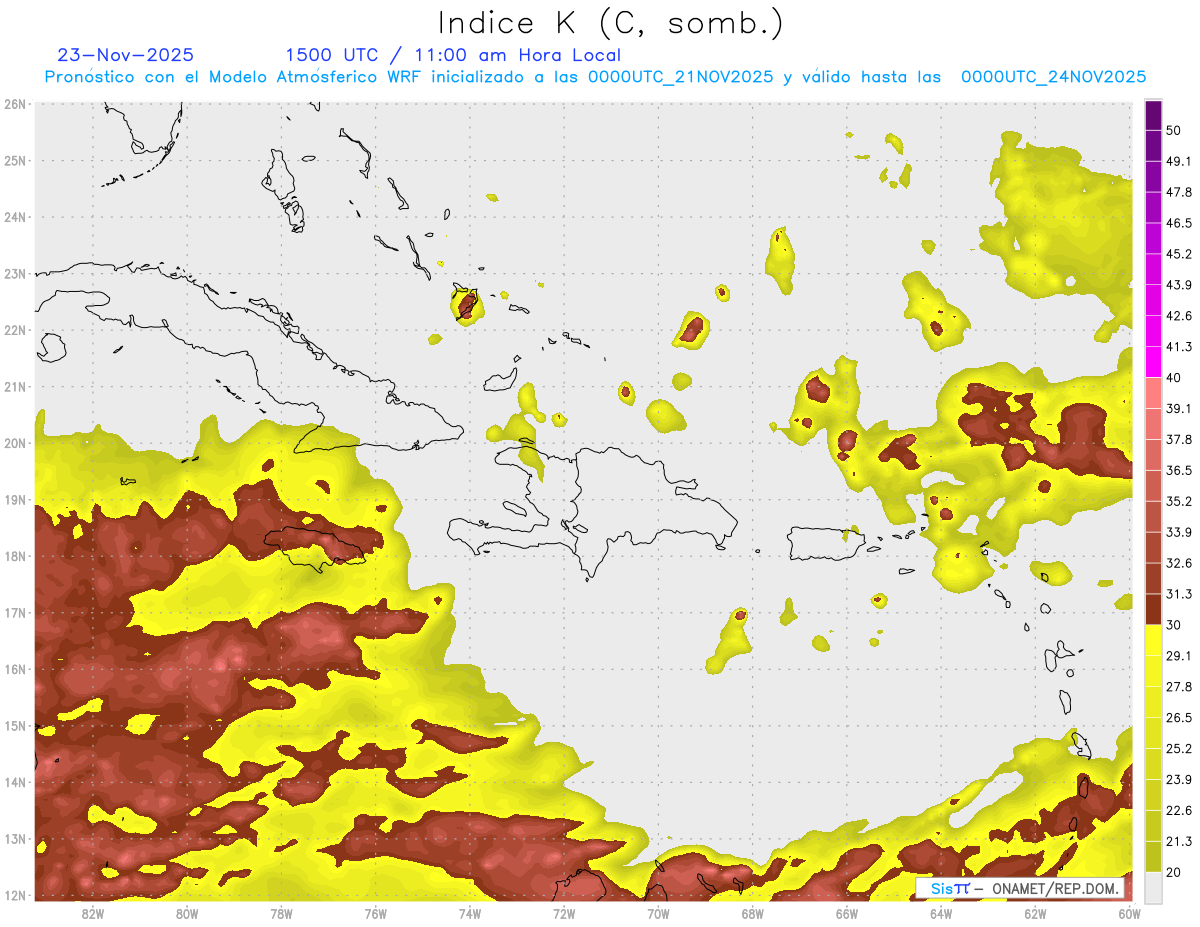Click the "23.9" color bar label
The width and height of the screenshot is (1200, 927).
[x=1179, y=779]
